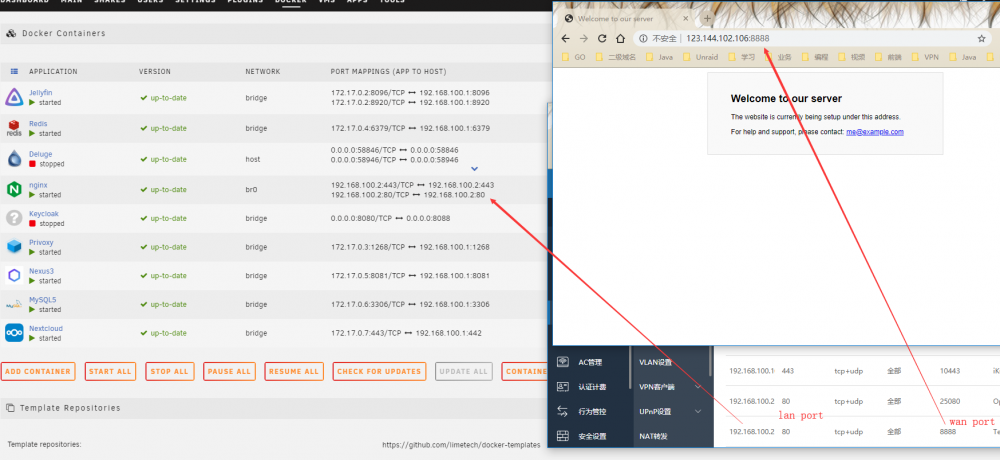
Task: Click the github limetech docker-templates URL
Action: (x=461, y=445)
